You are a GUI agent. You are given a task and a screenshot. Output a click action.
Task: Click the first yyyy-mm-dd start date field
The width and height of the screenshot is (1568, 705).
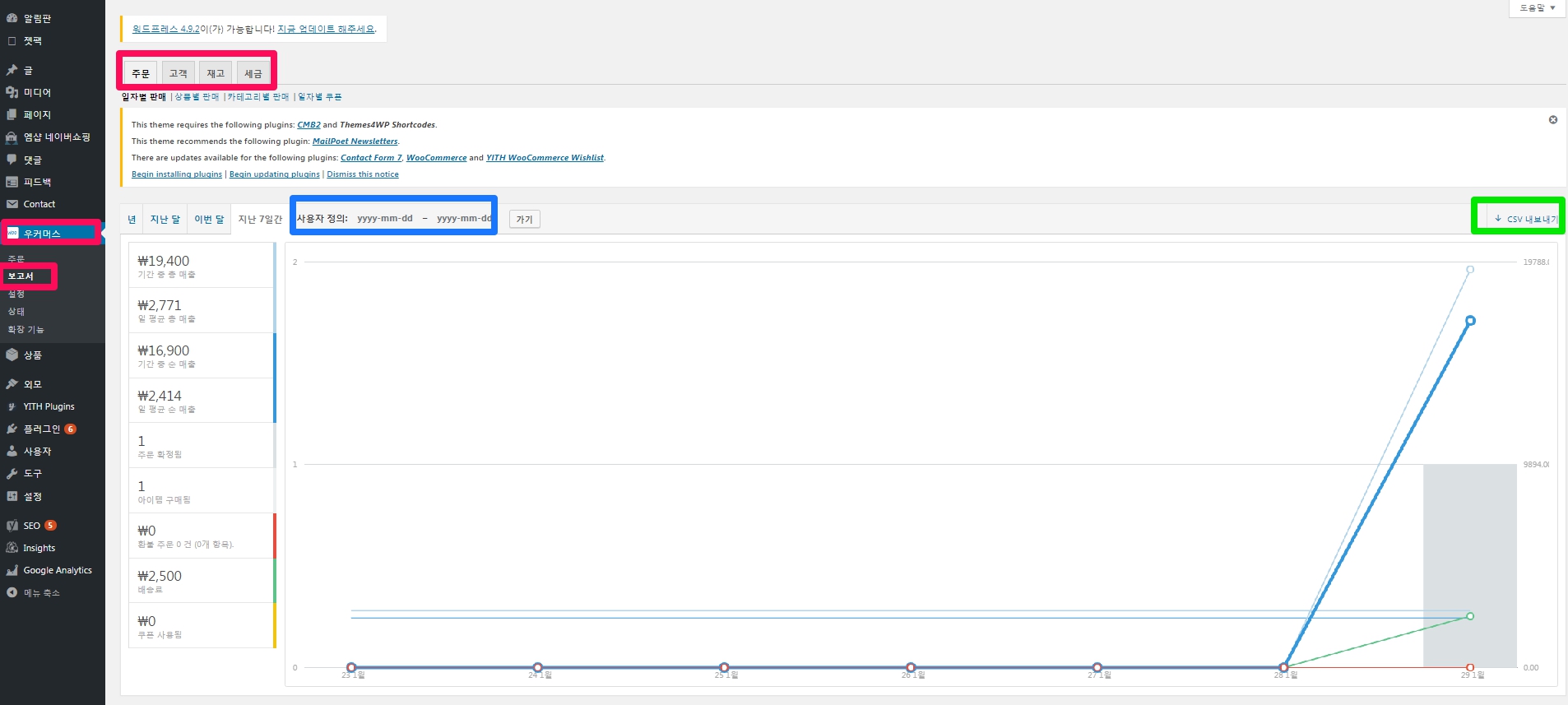(x=385, y=219)
